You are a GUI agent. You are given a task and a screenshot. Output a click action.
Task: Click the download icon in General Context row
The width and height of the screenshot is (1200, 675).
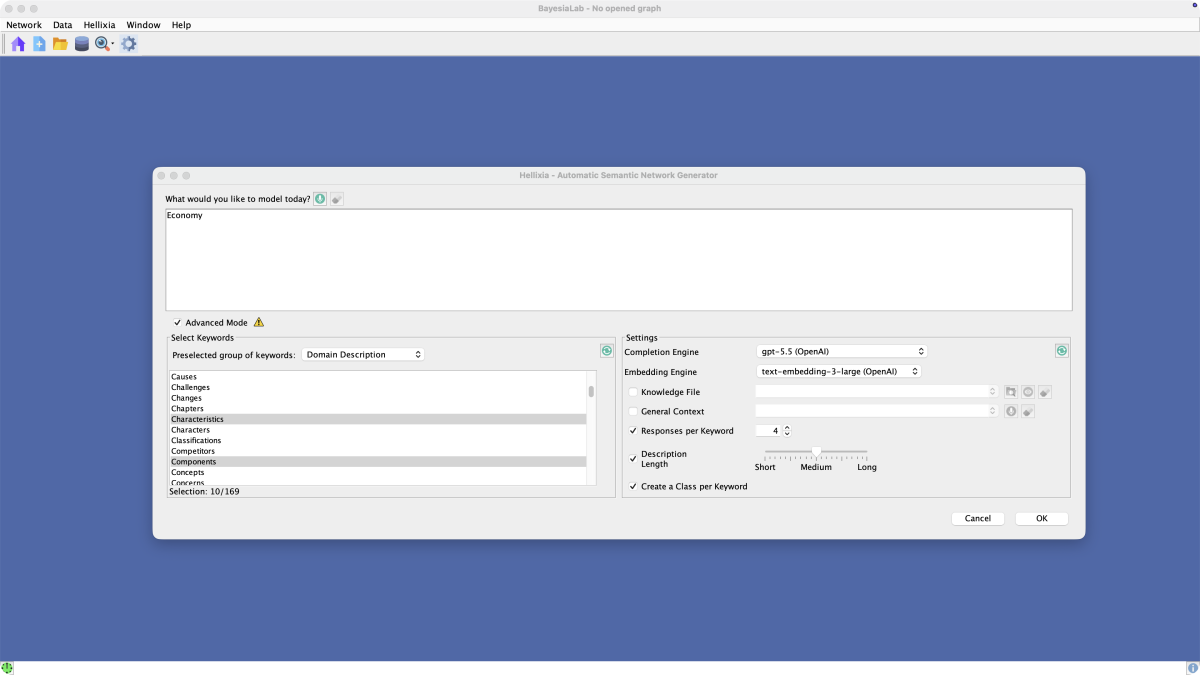click(x=1011, y=411)
